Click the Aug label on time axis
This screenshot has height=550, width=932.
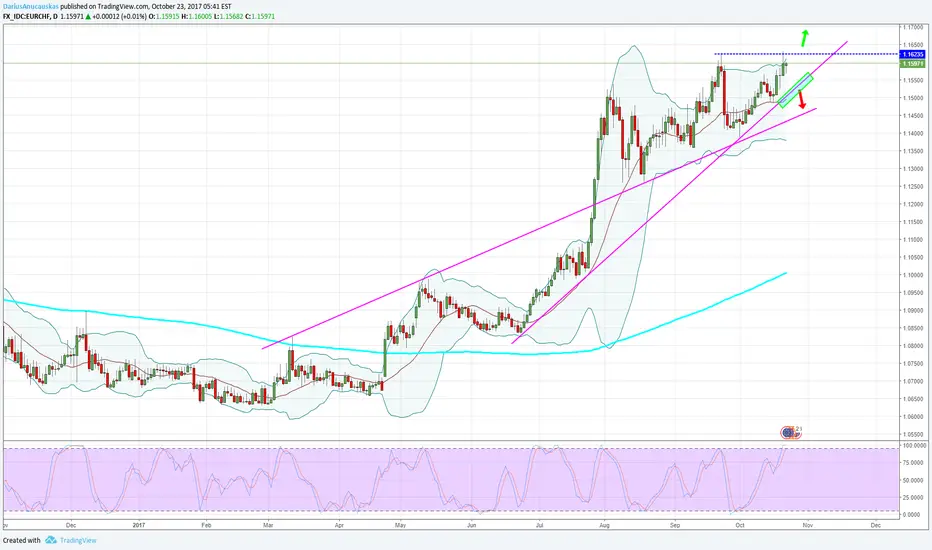click(604, 525)
